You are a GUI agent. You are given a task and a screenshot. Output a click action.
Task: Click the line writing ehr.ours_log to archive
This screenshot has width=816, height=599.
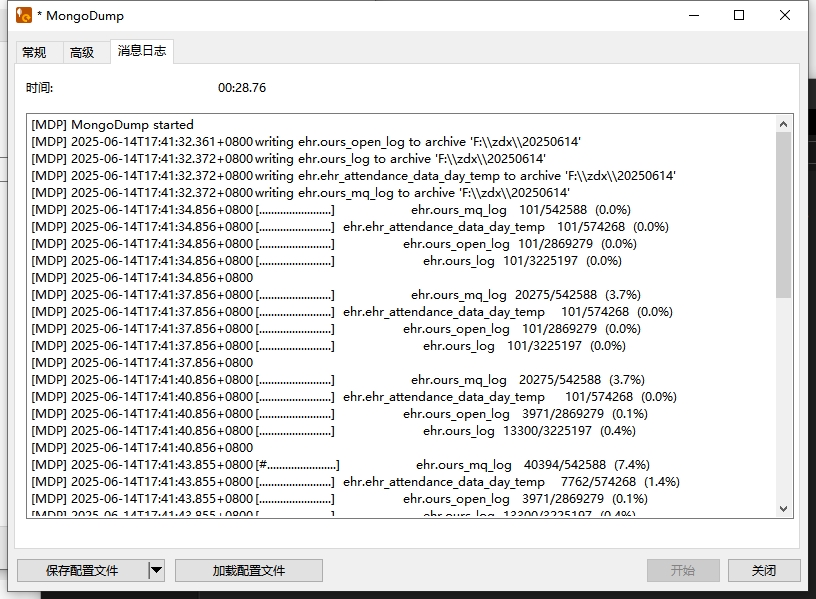click(x=288, y=159)
